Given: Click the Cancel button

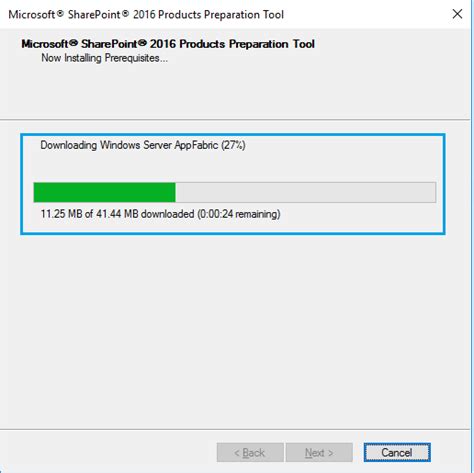Looking at the screenshot, I should click(x=397, y=452).
